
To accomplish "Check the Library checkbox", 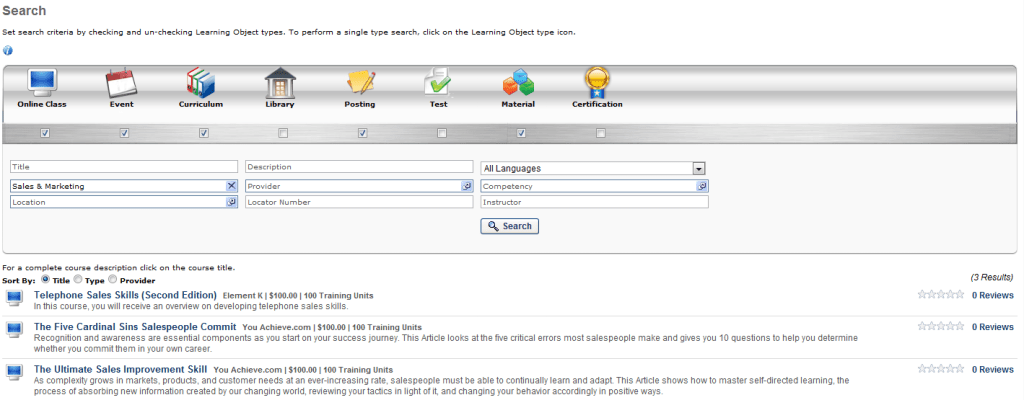I will (283, 133).
